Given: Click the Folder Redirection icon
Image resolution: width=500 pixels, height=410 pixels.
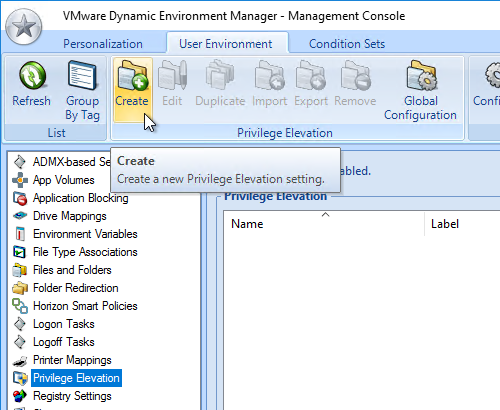Looking at the screenshot, I should 20,288.
